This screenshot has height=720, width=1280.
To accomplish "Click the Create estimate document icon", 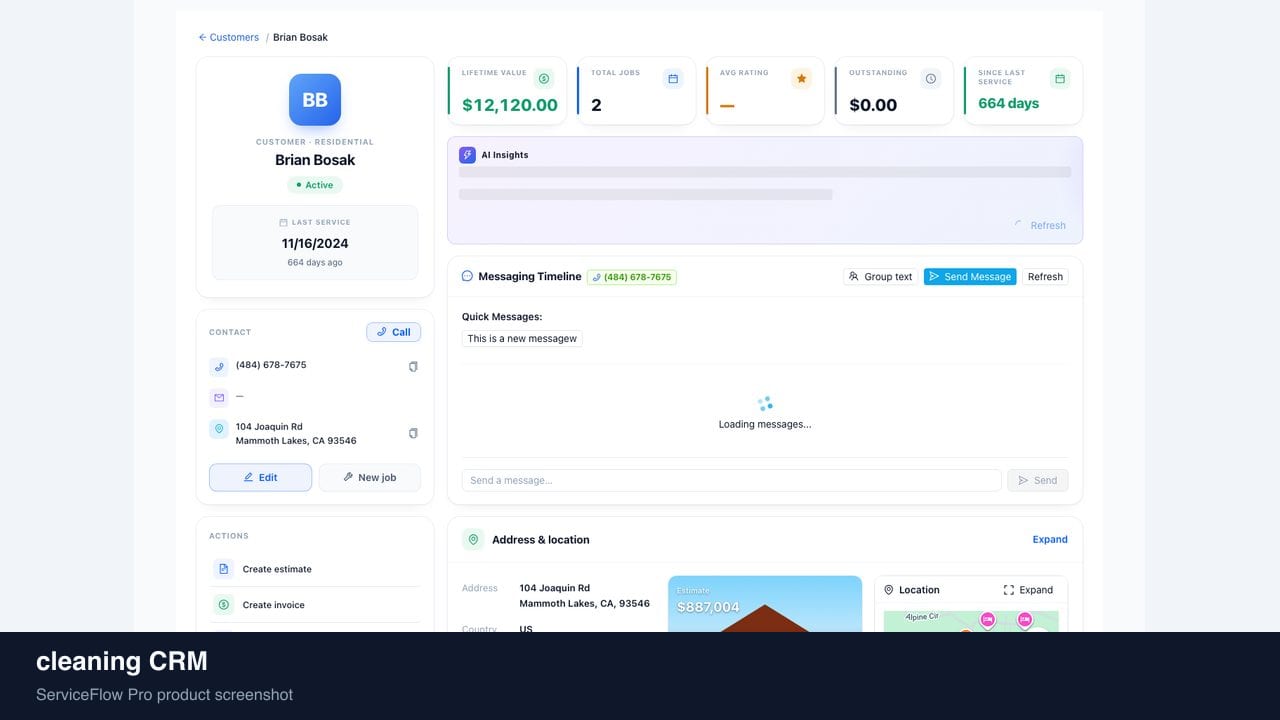I will (223, 569).
